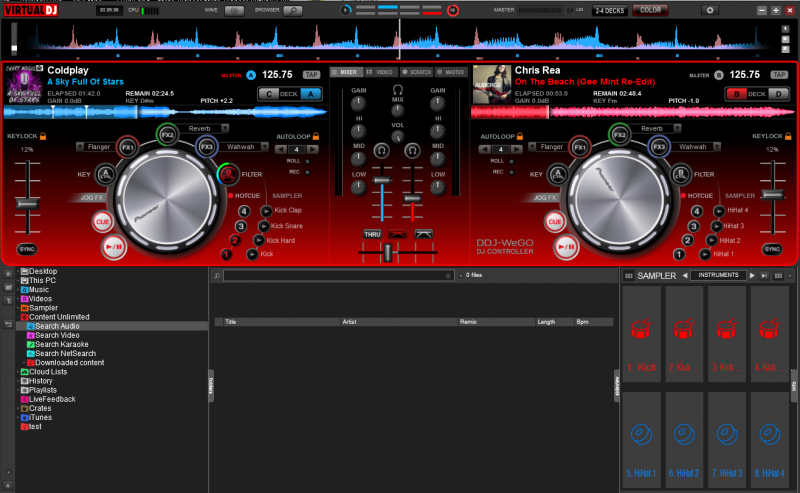Decrease autoloop length on right deck

coord(485,150)
